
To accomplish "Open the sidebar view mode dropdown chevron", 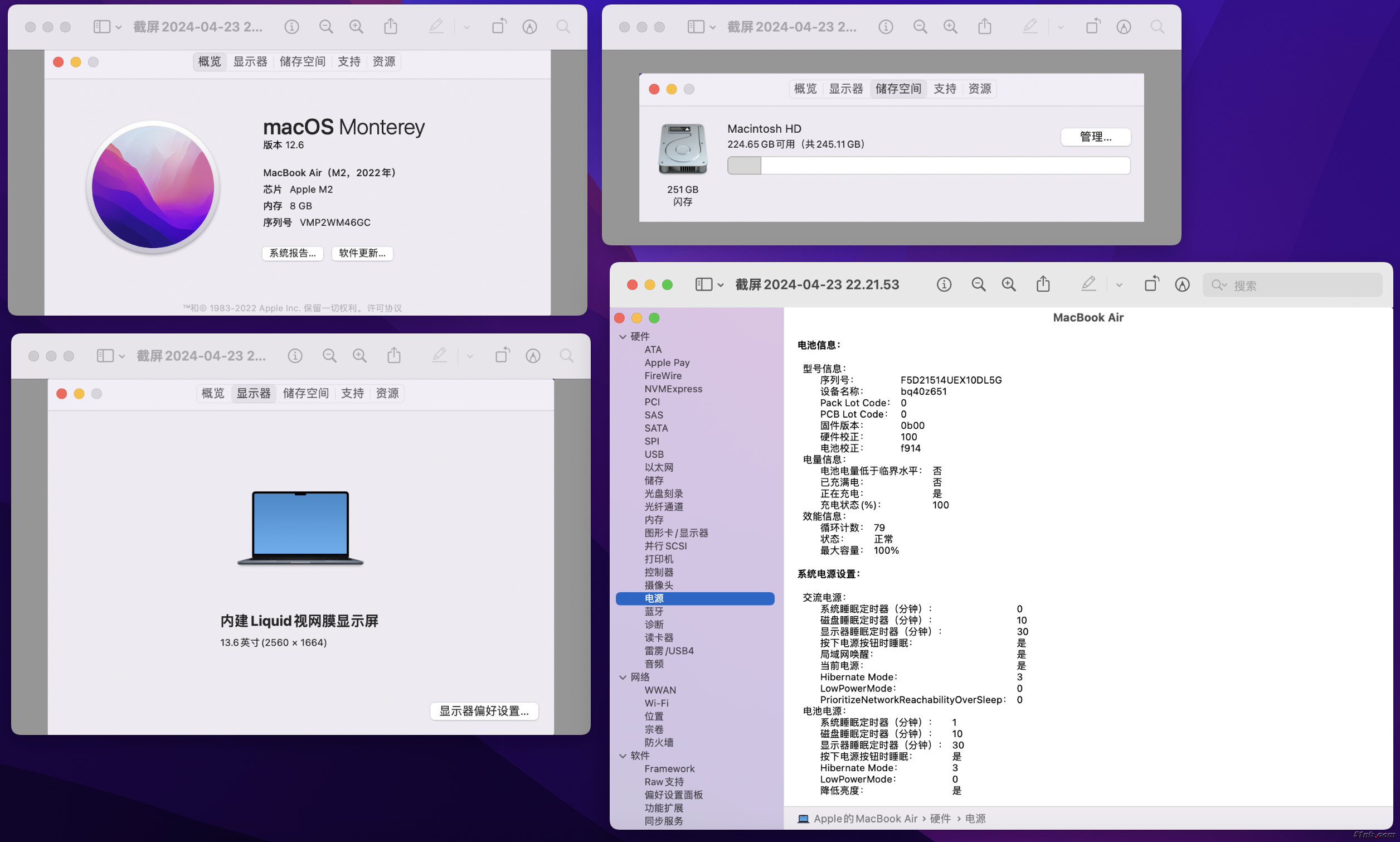I will 721,285.
